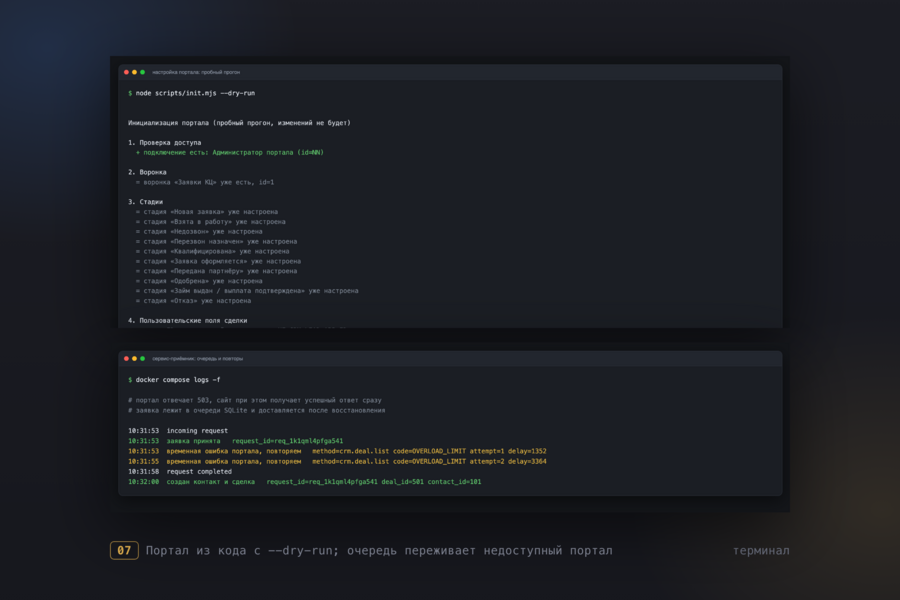The width and height of the screenshot is (900, 600).
Task: Click heading «4. Пользовательские поля сделки»
Action: pos(188,321)
